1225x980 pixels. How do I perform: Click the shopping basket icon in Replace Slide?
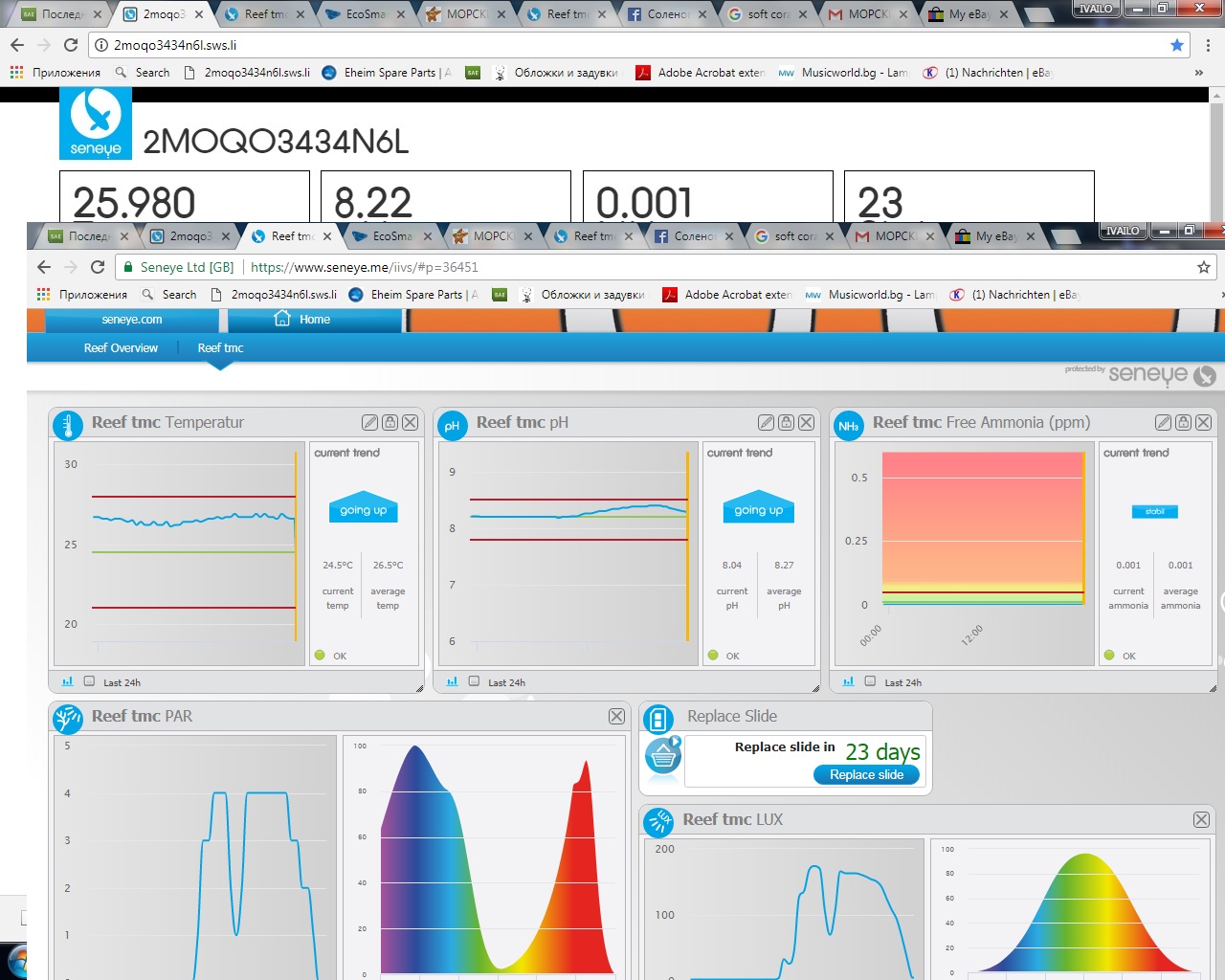(x=663, y=757)
